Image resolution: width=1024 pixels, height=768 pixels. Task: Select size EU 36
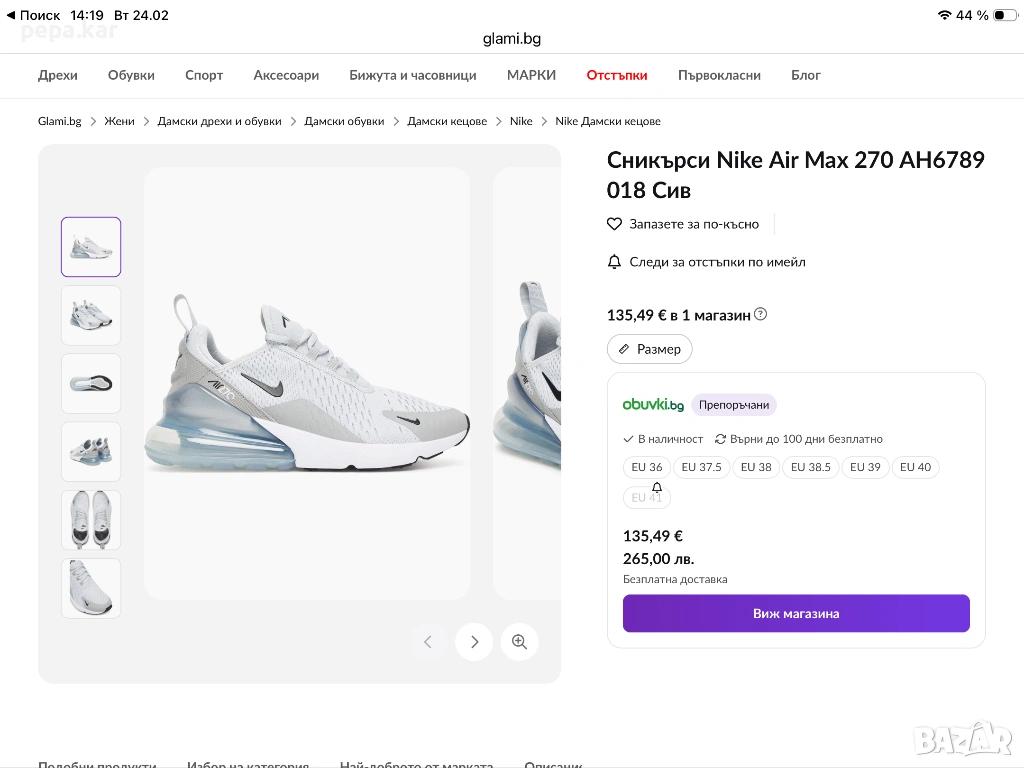(647, 467)
